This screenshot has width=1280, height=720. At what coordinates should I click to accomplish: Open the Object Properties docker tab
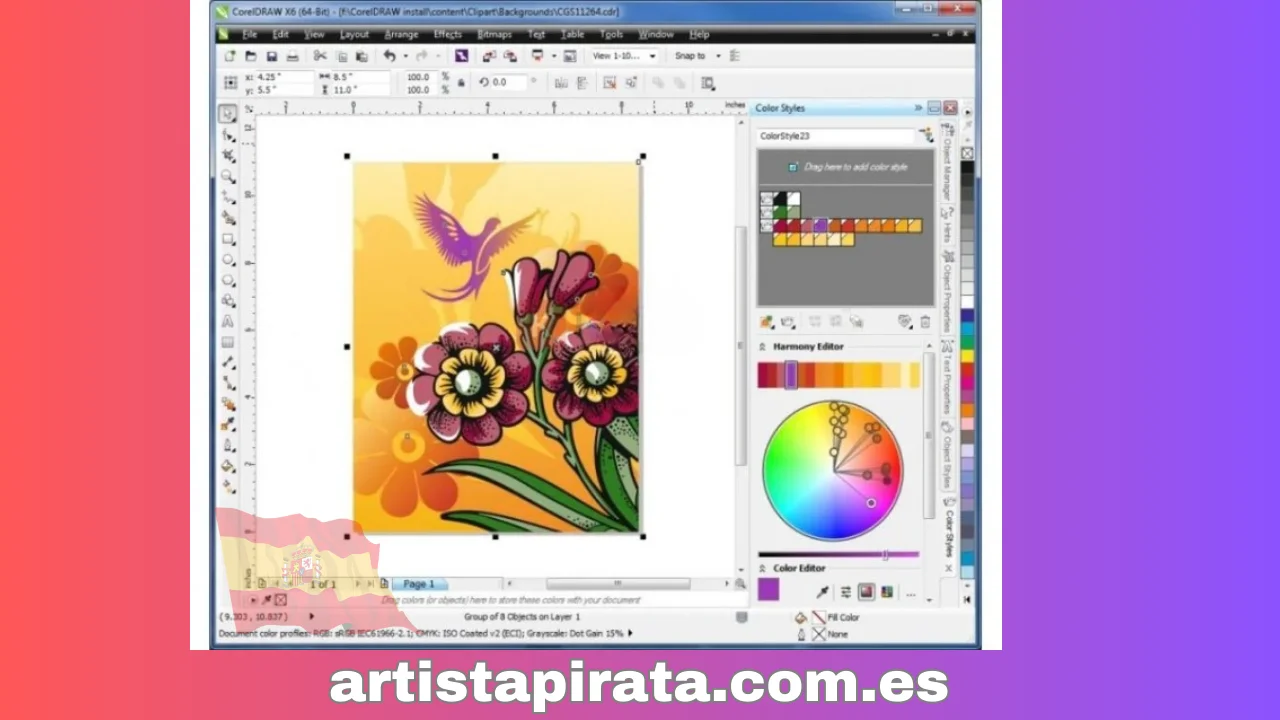(947, 293)
